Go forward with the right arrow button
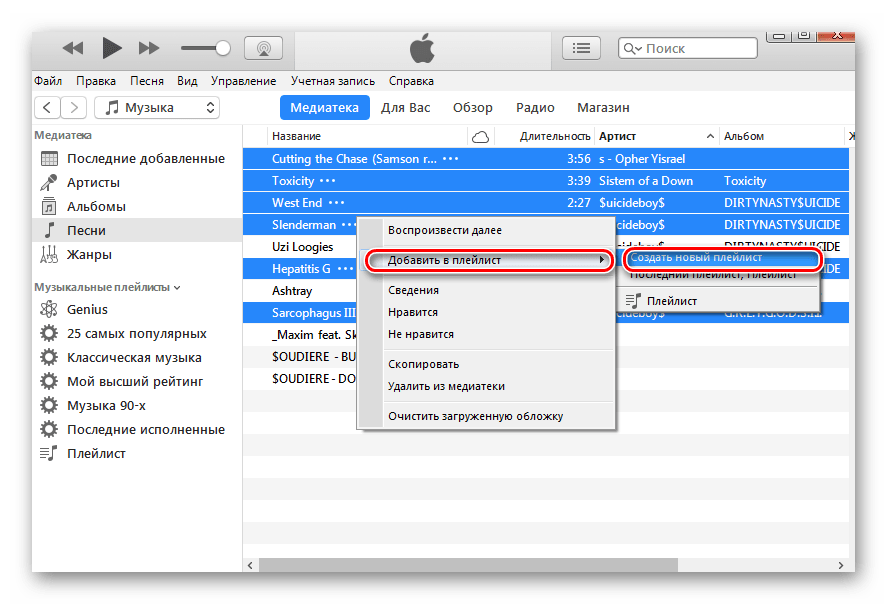The image size is (887, 605). [x=74, y=108]
